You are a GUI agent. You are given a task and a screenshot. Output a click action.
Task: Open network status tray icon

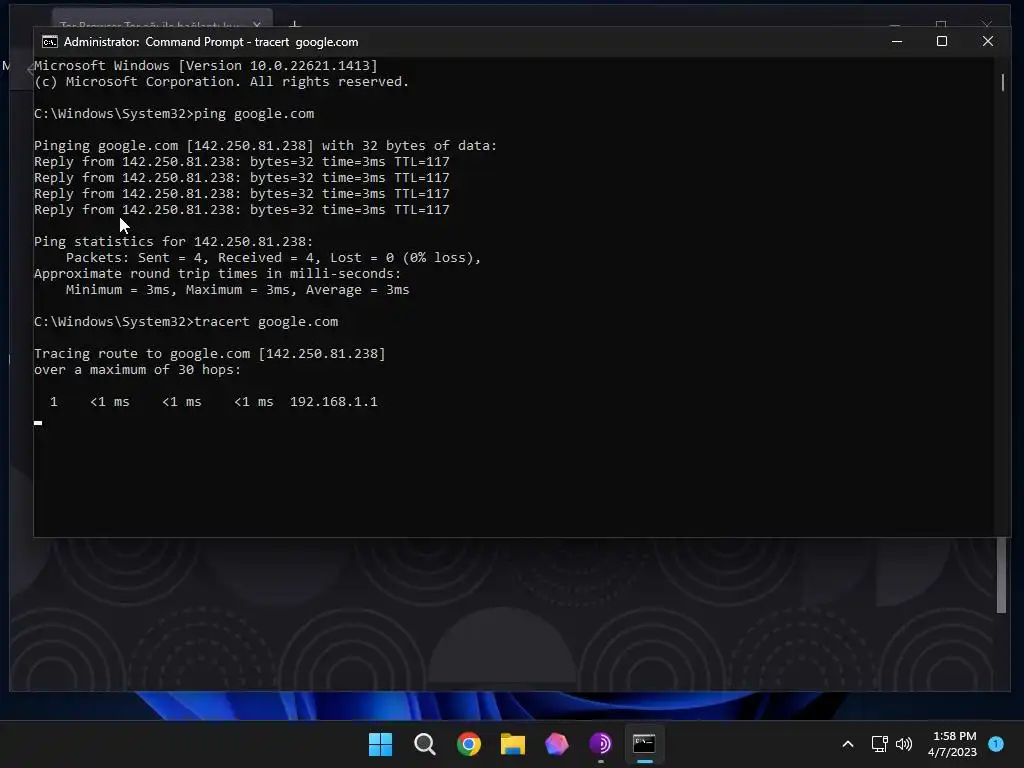tap(880, 744)
